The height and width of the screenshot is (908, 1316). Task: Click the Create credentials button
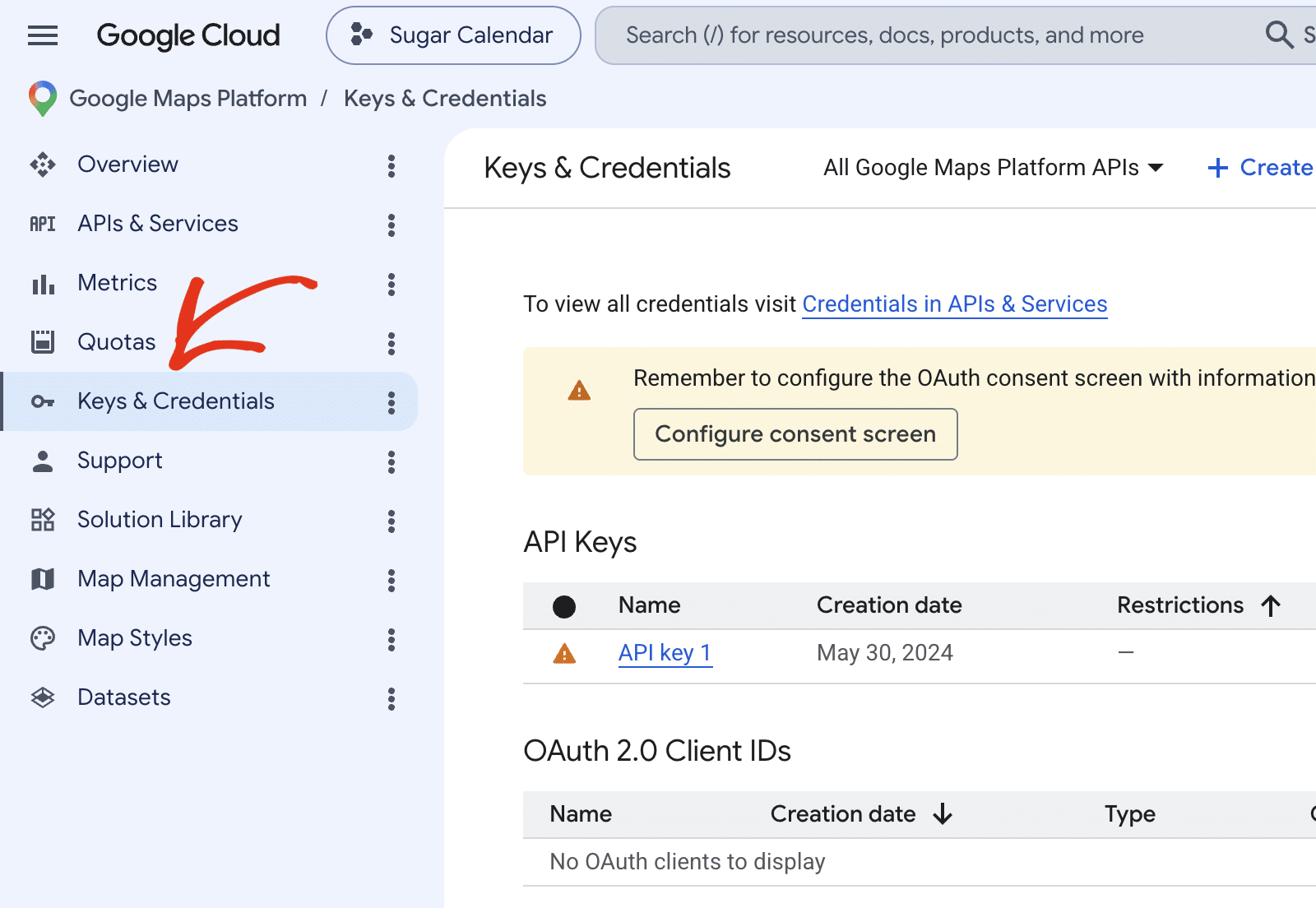(1261, 168)
